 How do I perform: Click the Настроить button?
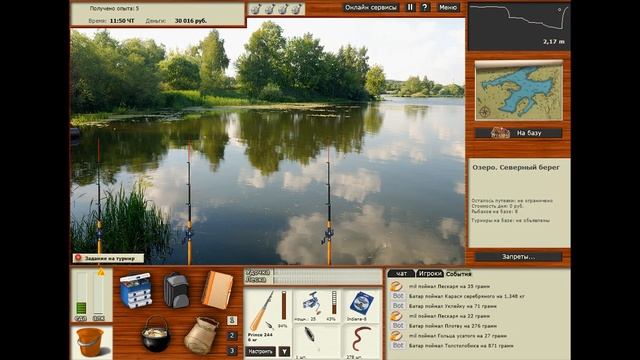[261, 351]
